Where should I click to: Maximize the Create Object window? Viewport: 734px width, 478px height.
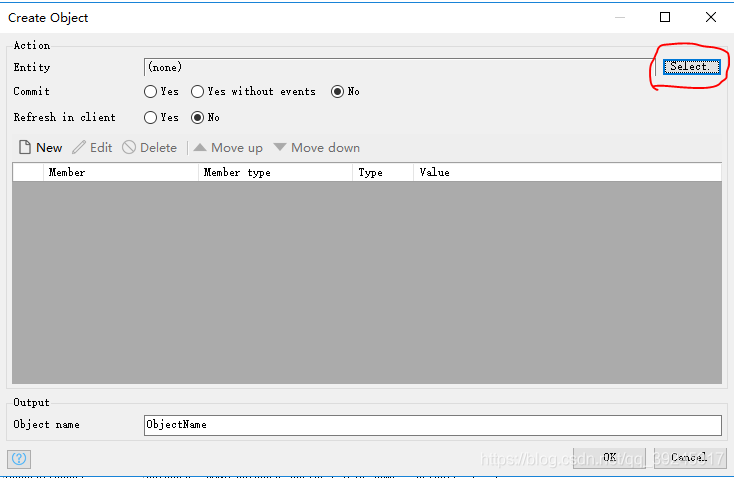[x=665, y=17]
